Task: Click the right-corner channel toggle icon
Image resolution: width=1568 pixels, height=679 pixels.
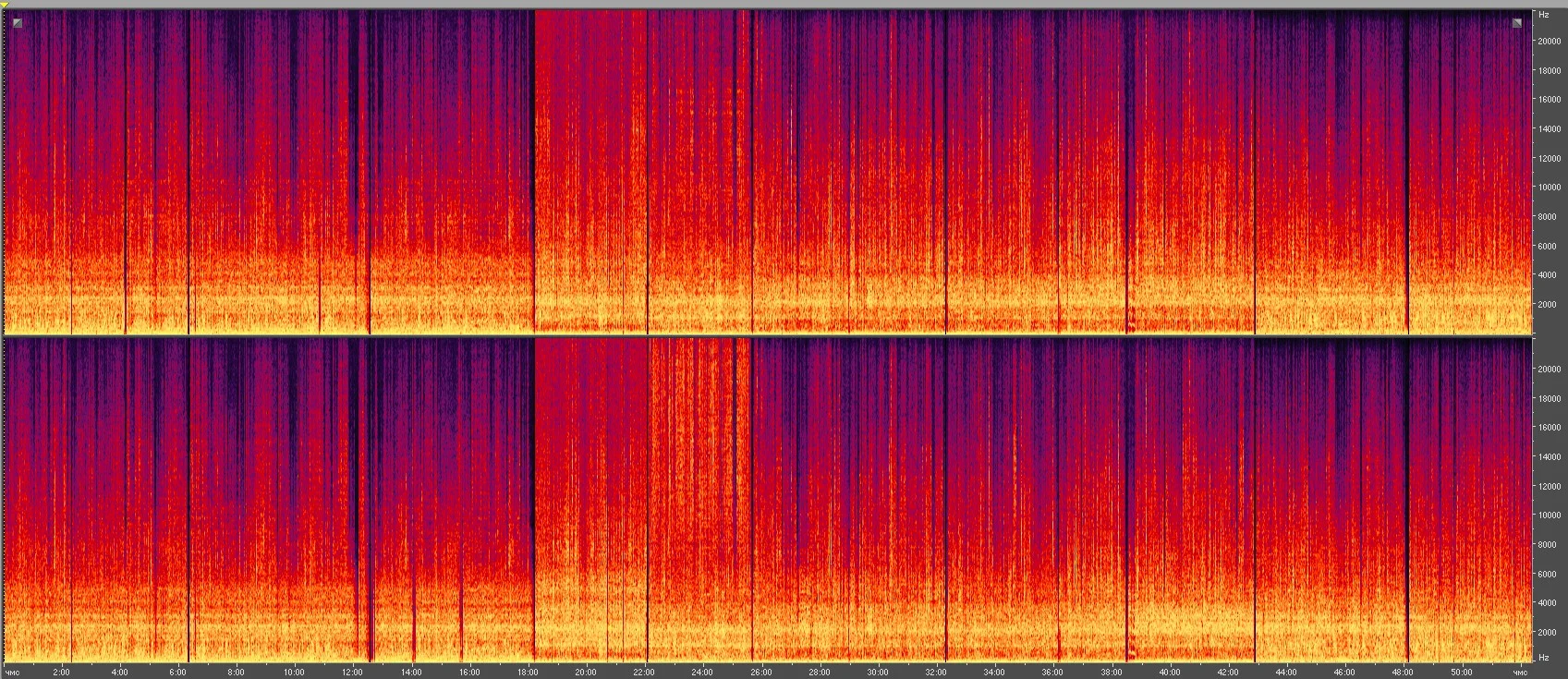Action: 1516,23
